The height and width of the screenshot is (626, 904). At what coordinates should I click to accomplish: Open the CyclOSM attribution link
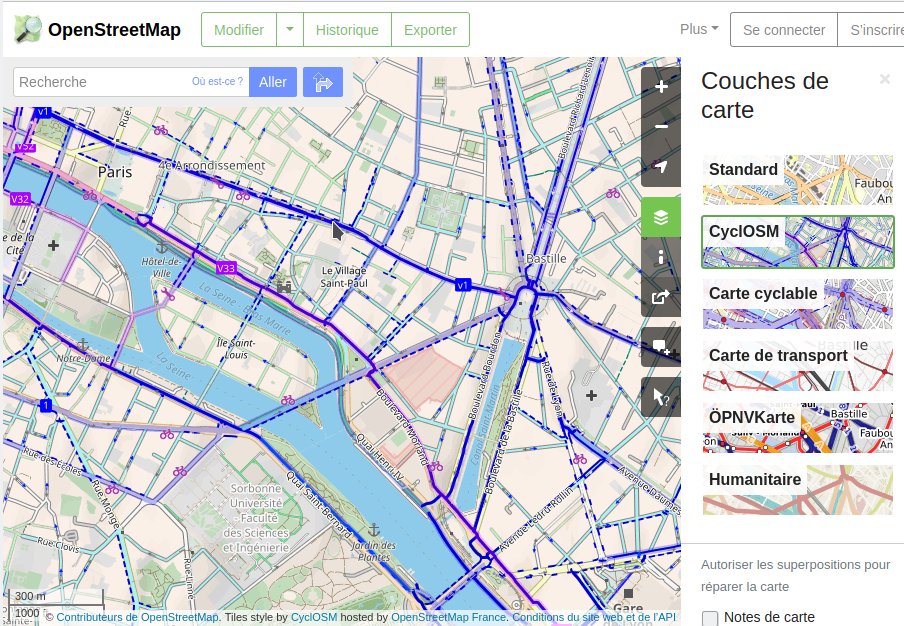click(314, 617)
